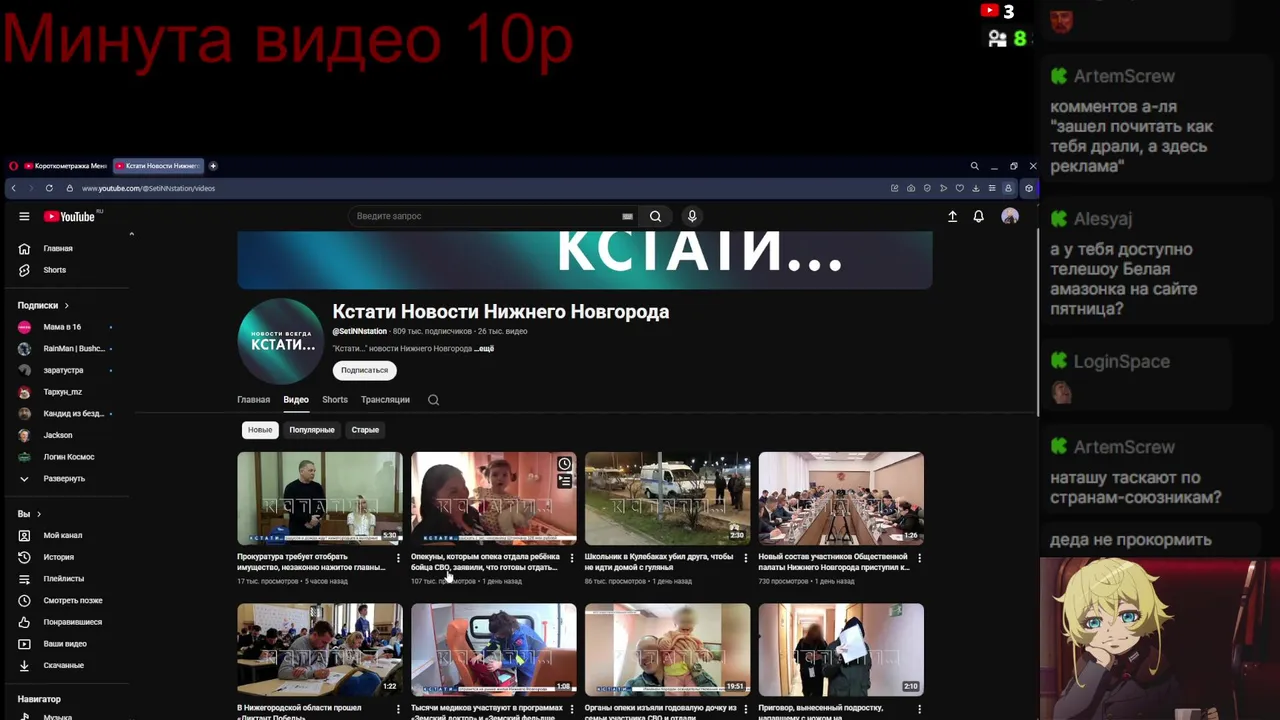This screenshot has height=720, width=1280.
Task: Select the Популярные sort chip
Action: (312, 430)
